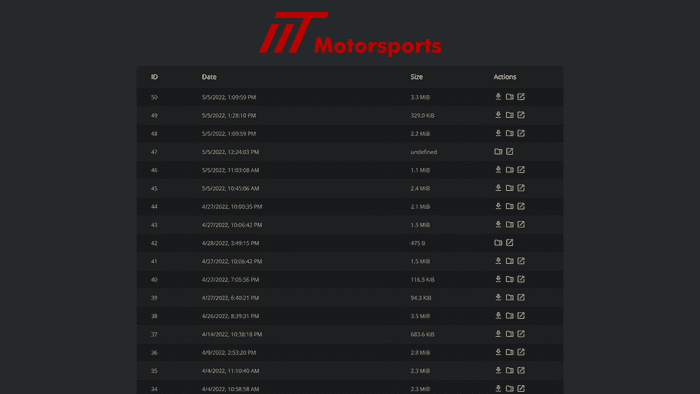
Task: Download the log in row 49
Action: (498, 115)
